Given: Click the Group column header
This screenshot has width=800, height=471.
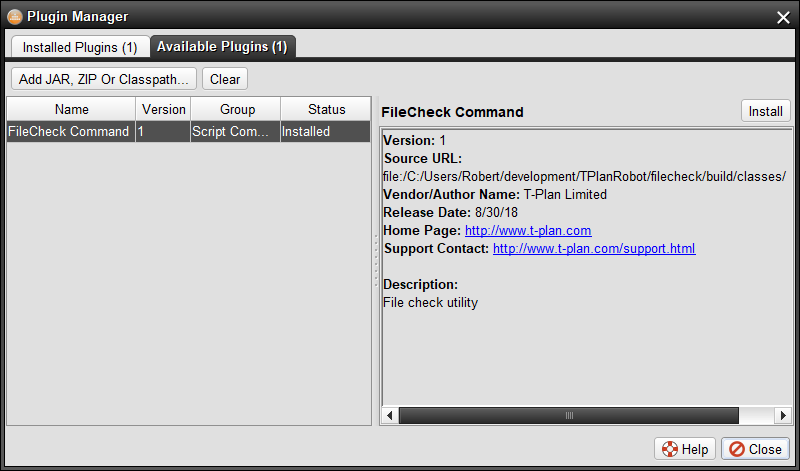Looking at the screenshot, I should tap(237, 110).
